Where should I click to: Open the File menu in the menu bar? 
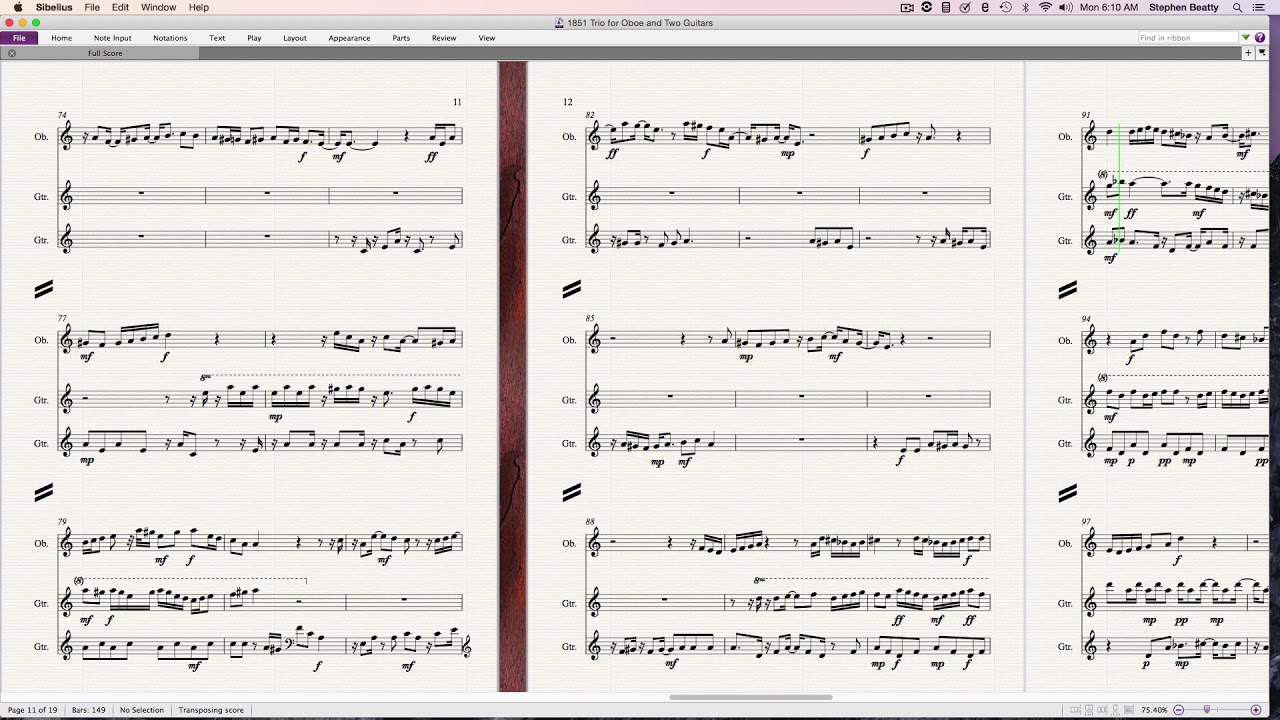pyautogui.click(x=92, y=7)
